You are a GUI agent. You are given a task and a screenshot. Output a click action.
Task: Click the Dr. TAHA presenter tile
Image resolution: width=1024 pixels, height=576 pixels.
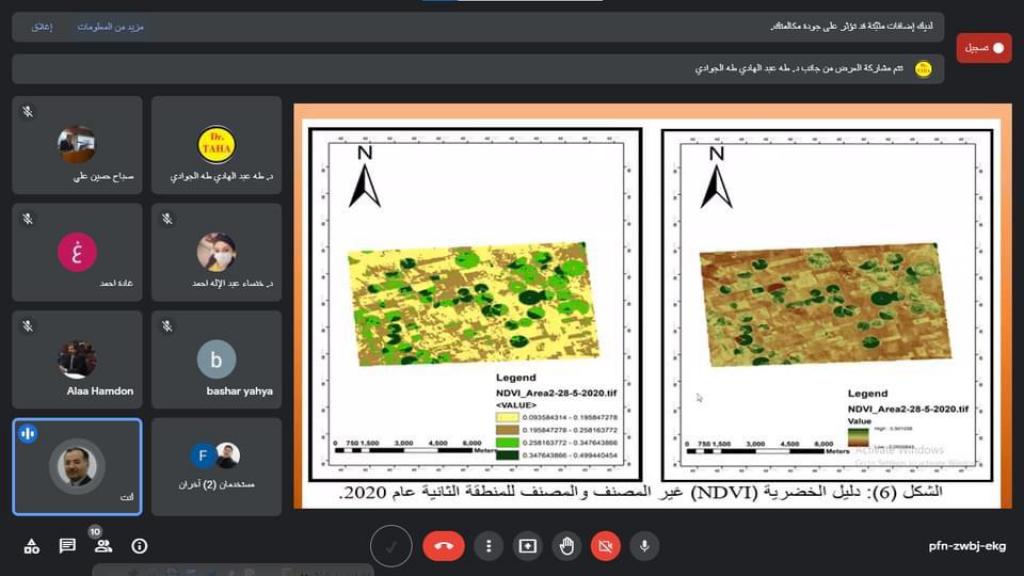216,146
